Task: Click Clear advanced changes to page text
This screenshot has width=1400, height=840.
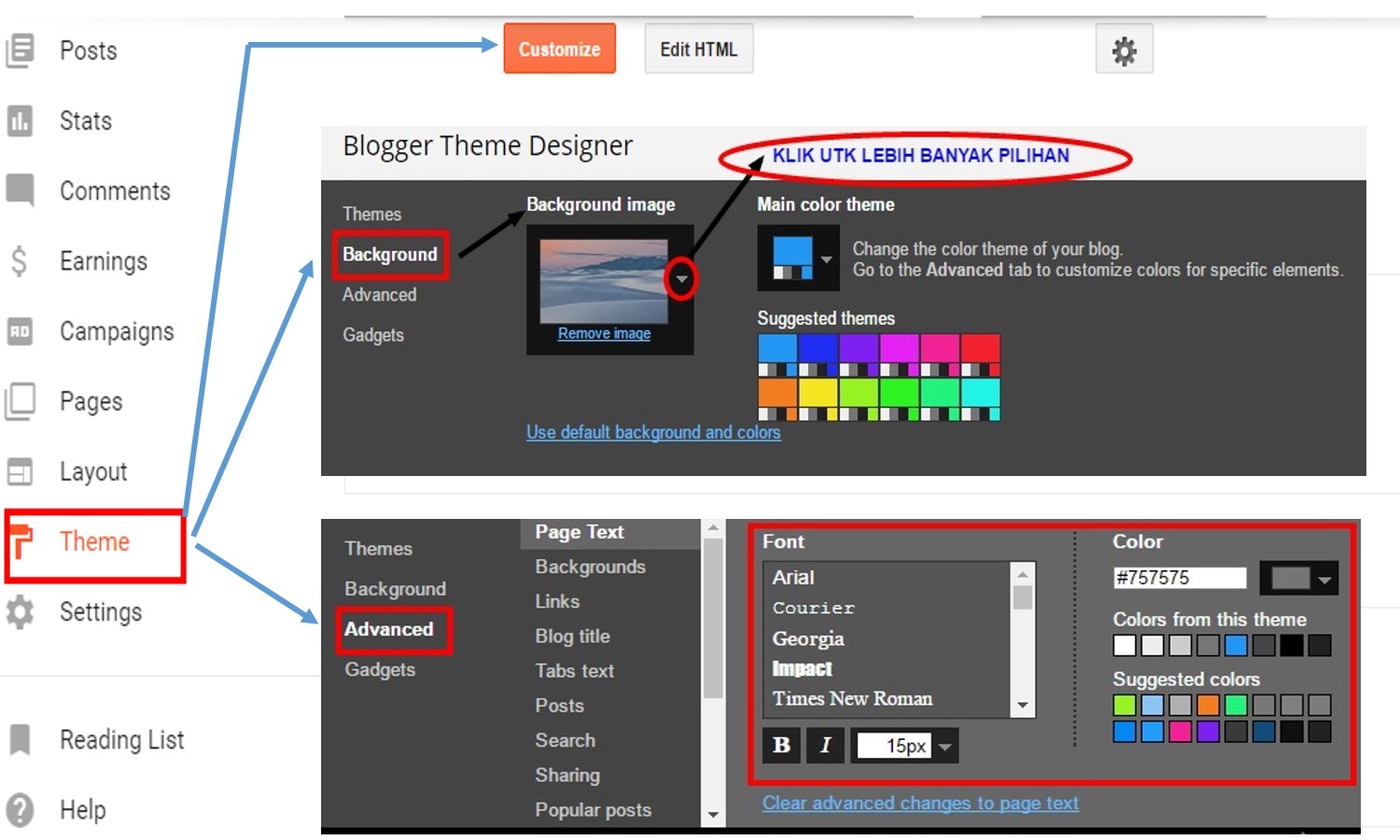Action: pos(920,803)
